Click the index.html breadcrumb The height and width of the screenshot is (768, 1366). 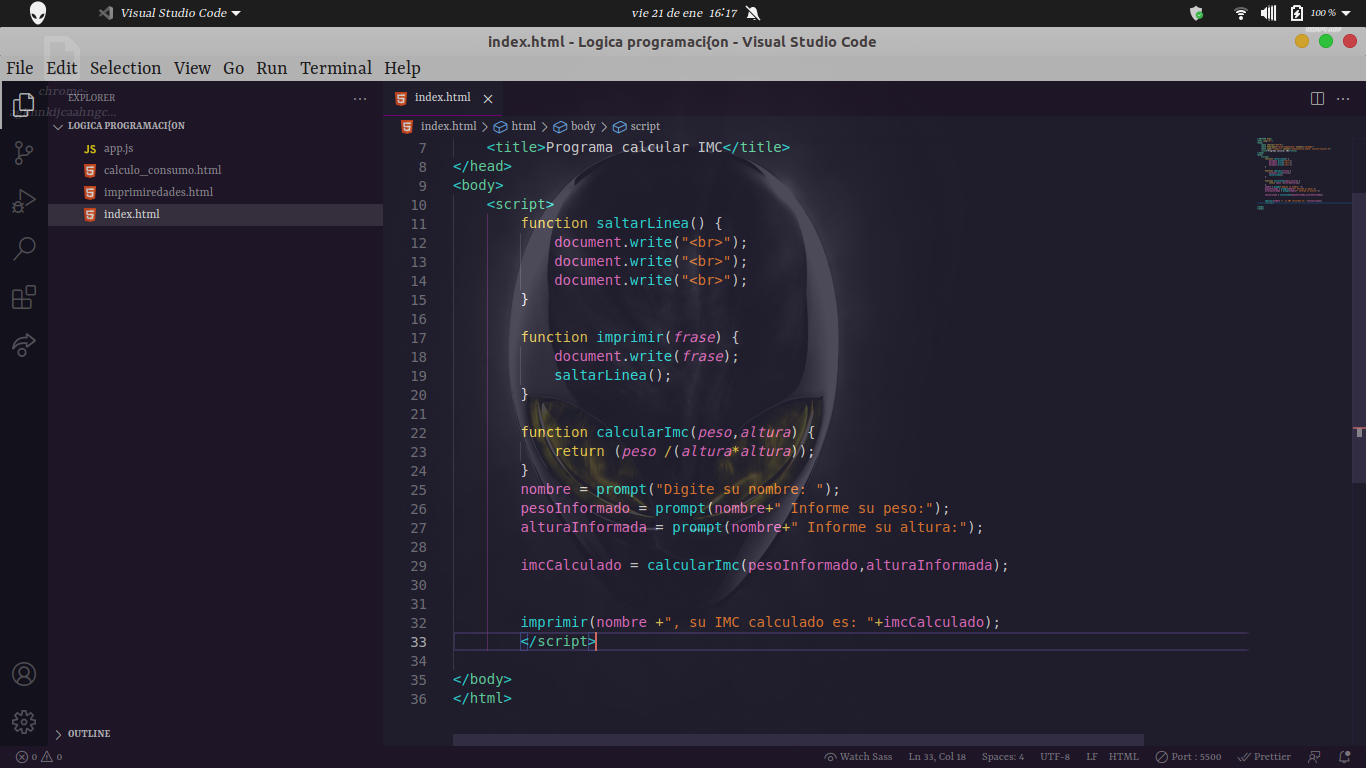[439, 126]
